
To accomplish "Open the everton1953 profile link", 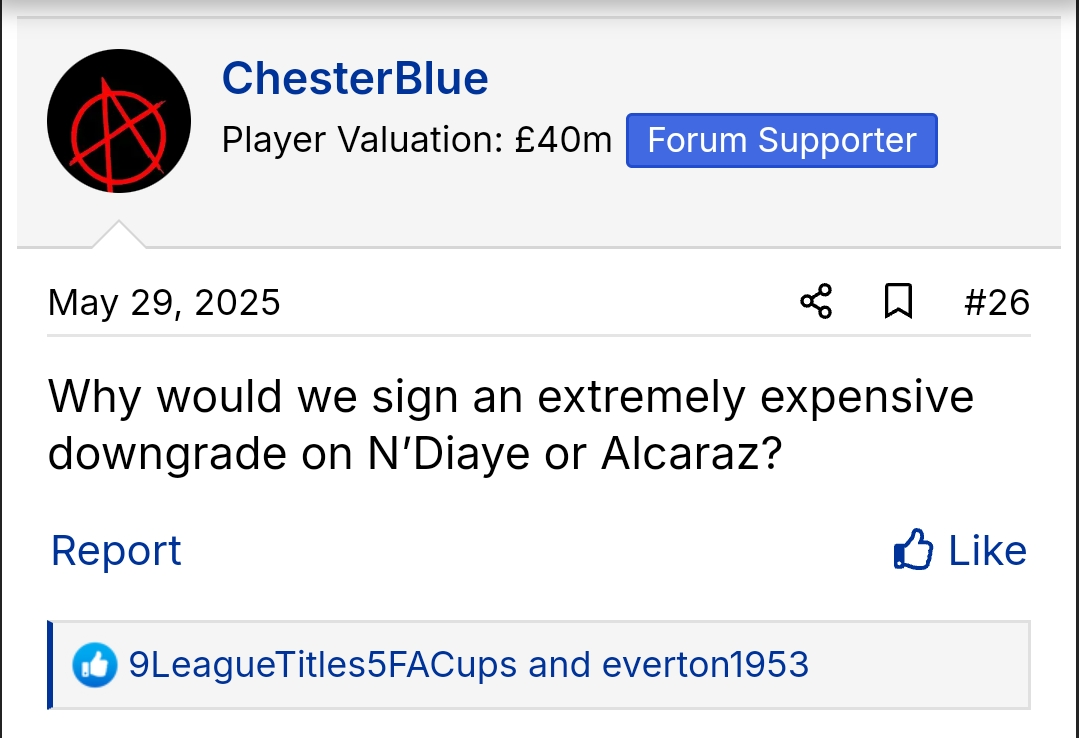I will (705, 665).
